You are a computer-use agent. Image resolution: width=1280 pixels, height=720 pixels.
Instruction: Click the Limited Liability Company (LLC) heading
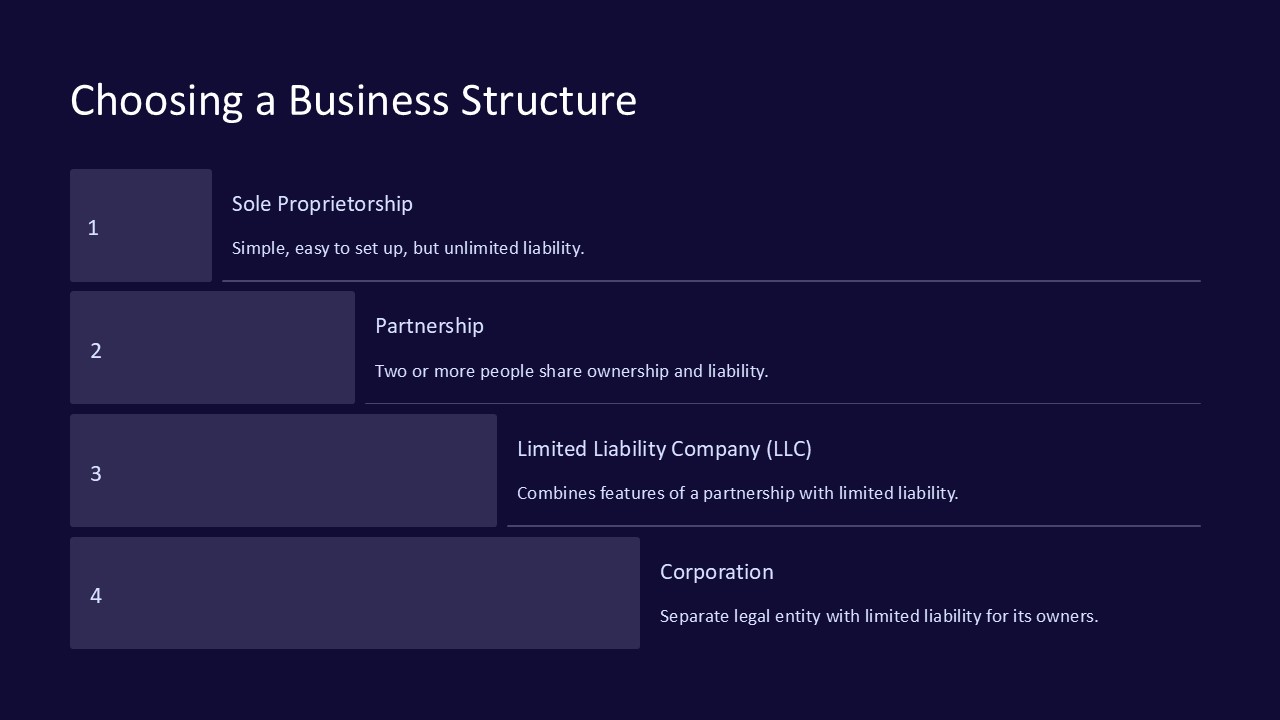coord(664,449)
